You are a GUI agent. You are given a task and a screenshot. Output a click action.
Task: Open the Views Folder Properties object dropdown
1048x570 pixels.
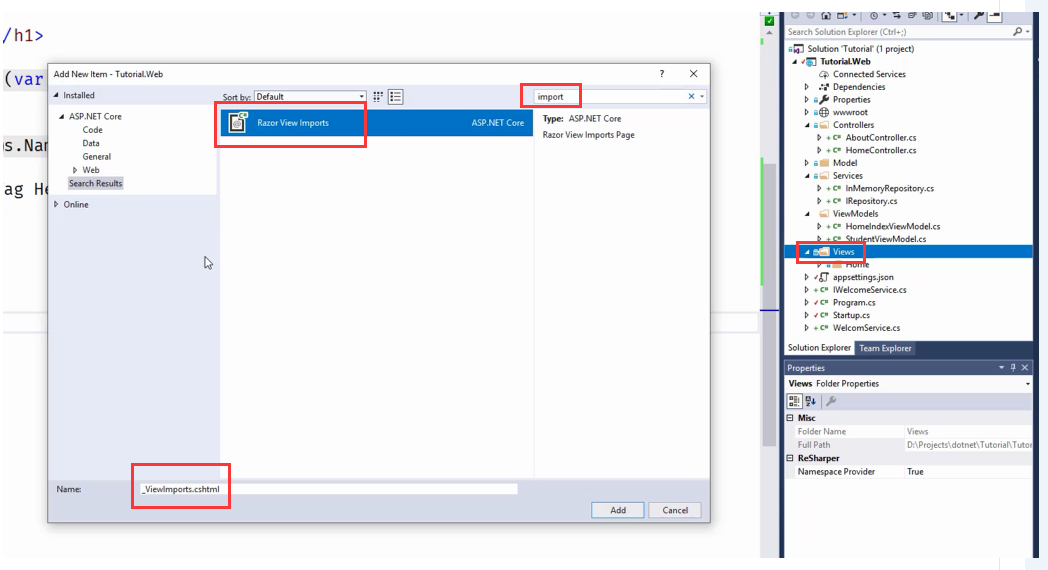(x=1027, y=384)
